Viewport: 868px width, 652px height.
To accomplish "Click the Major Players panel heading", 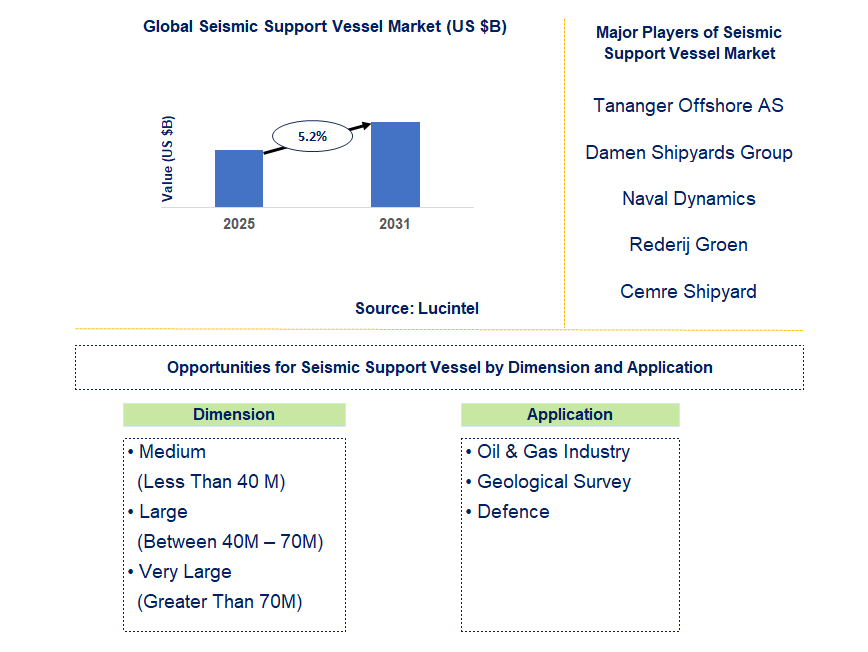I will [x=689, y=43].
